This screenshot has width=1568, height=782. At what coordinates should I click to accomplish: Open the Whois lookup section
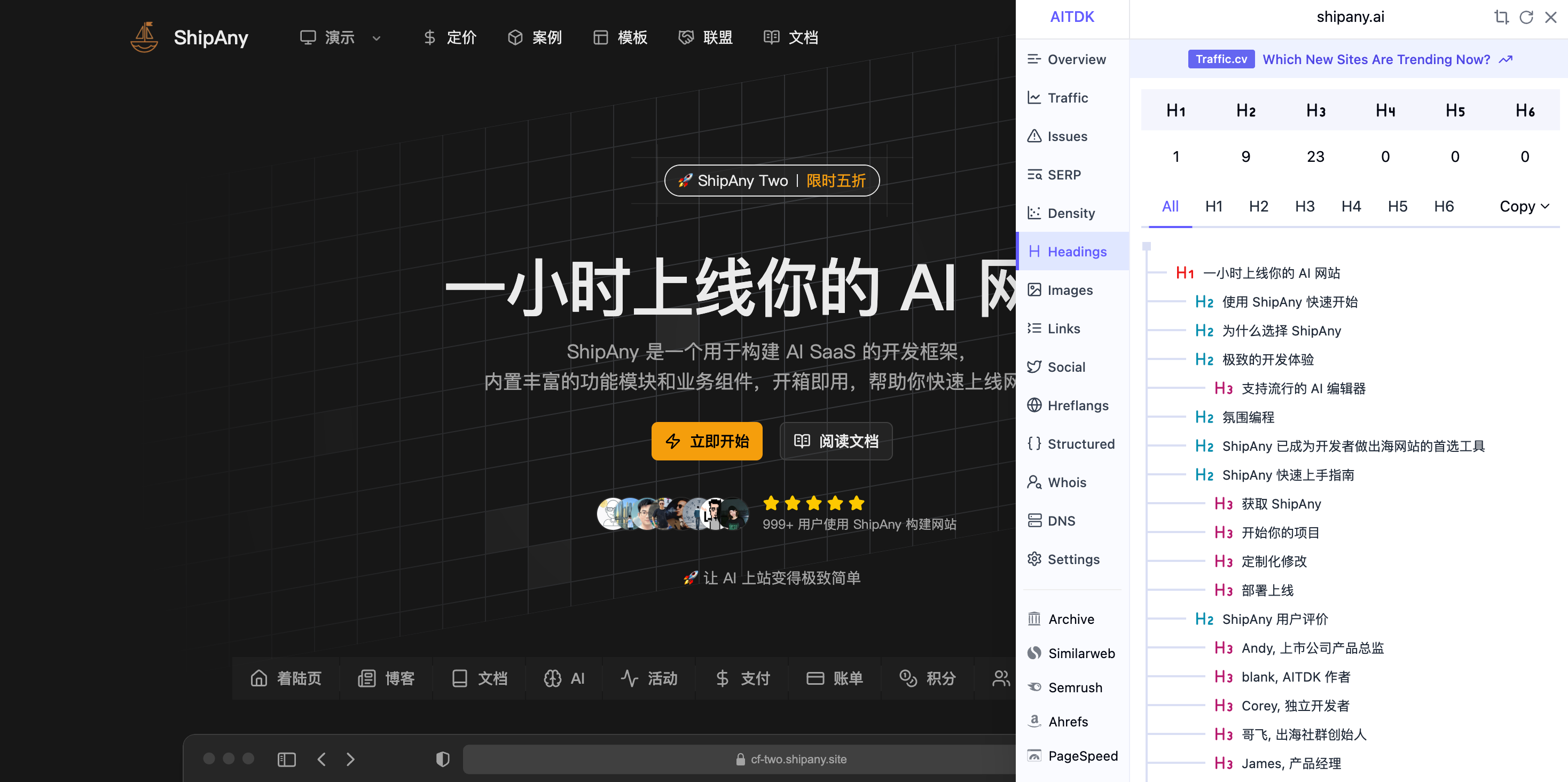(x=1066, y=482)
